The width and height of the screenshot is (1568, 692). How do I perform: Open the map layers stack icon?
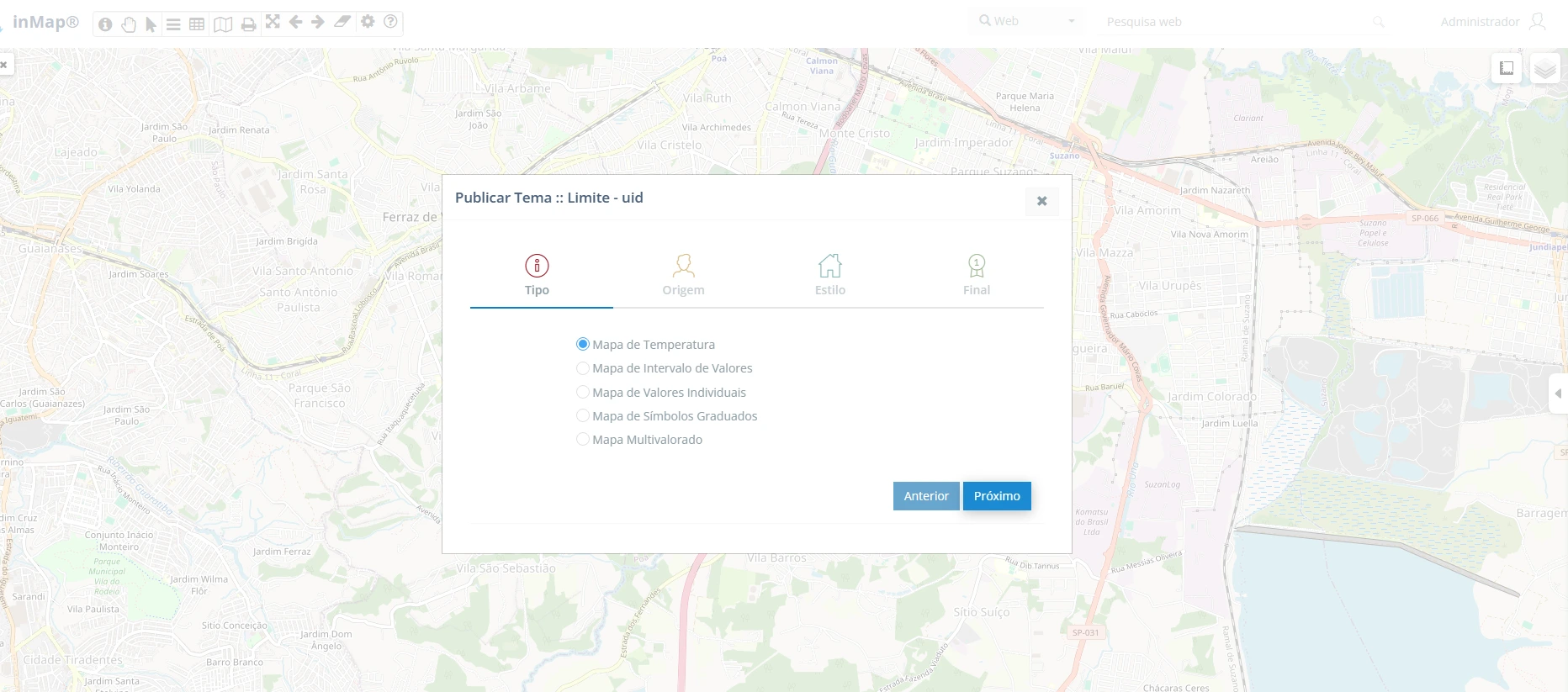coord(1544,69)
